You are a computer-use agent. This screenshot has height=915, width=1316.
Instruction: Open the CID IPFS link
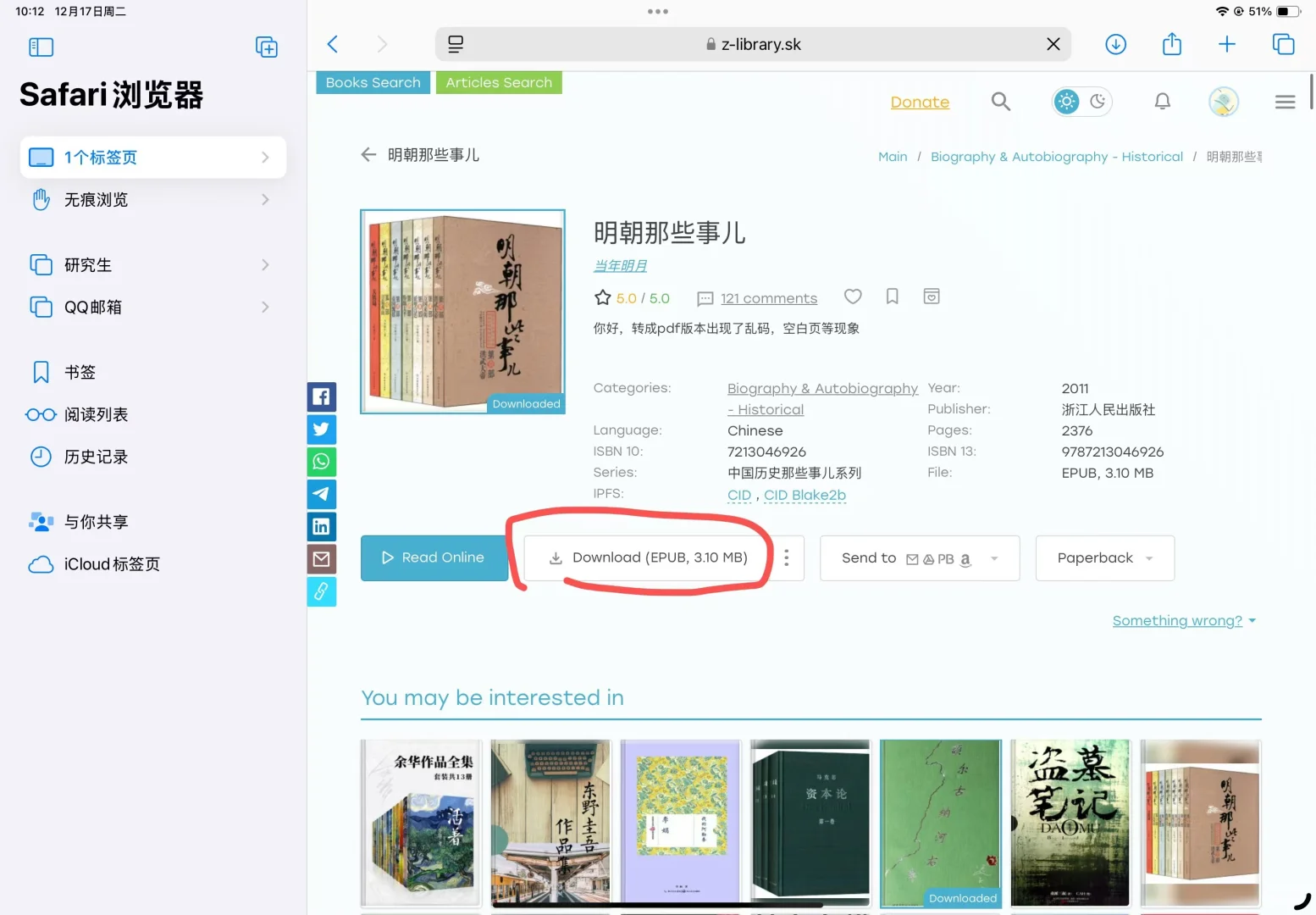pyautogui.click(x=739, y=495)
